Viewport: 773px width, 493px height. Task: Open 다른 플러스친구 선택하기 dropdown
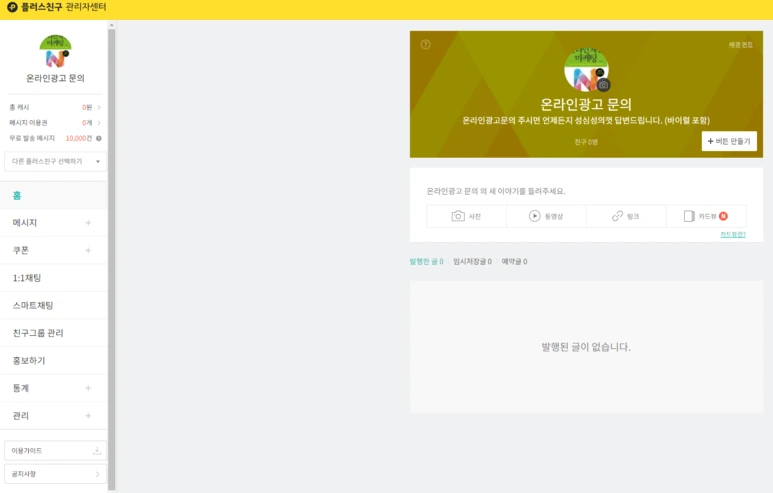coord(55,162)
